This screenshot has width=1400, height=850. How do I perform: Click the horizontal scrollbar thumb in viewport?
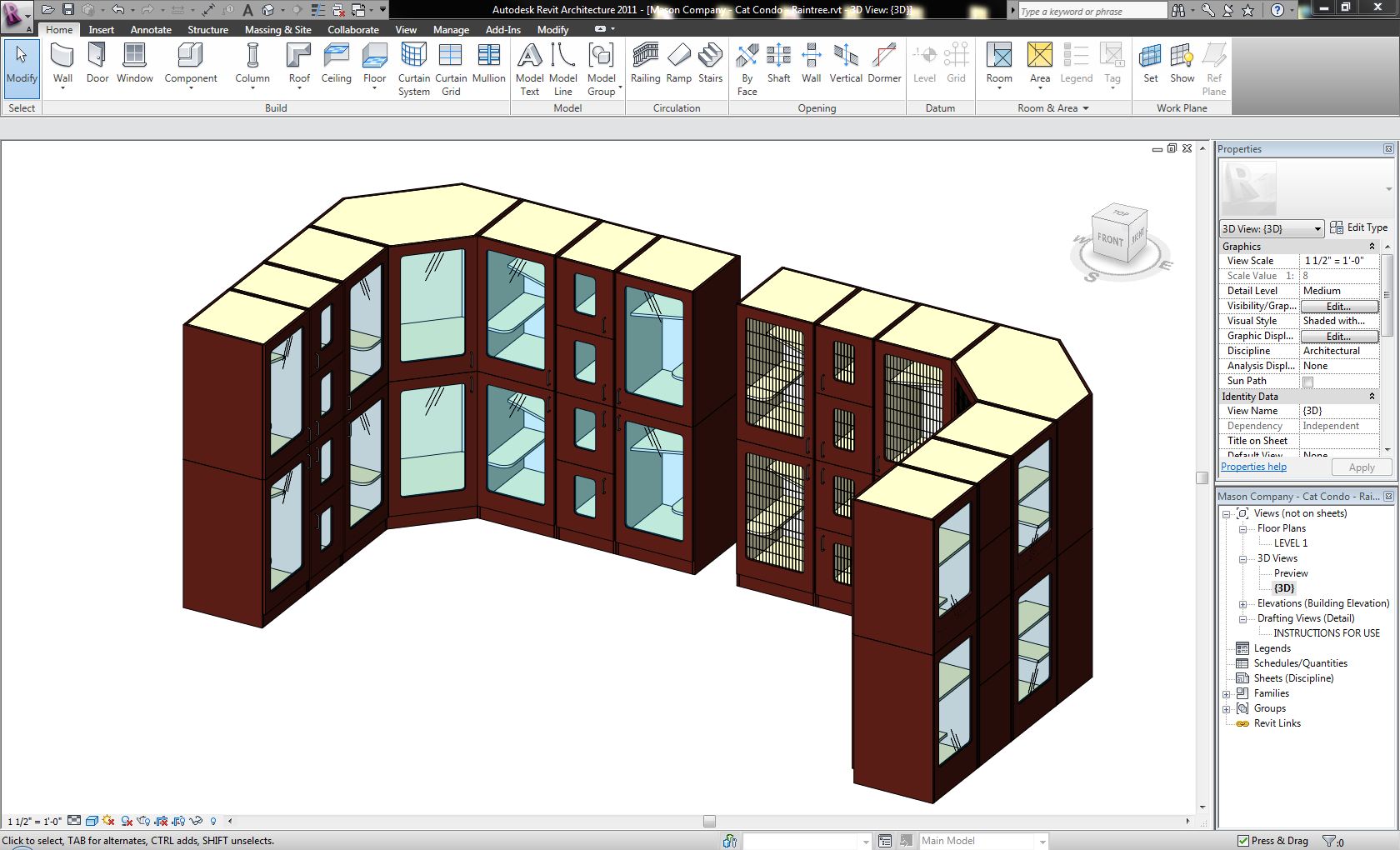tap(709, 821)
